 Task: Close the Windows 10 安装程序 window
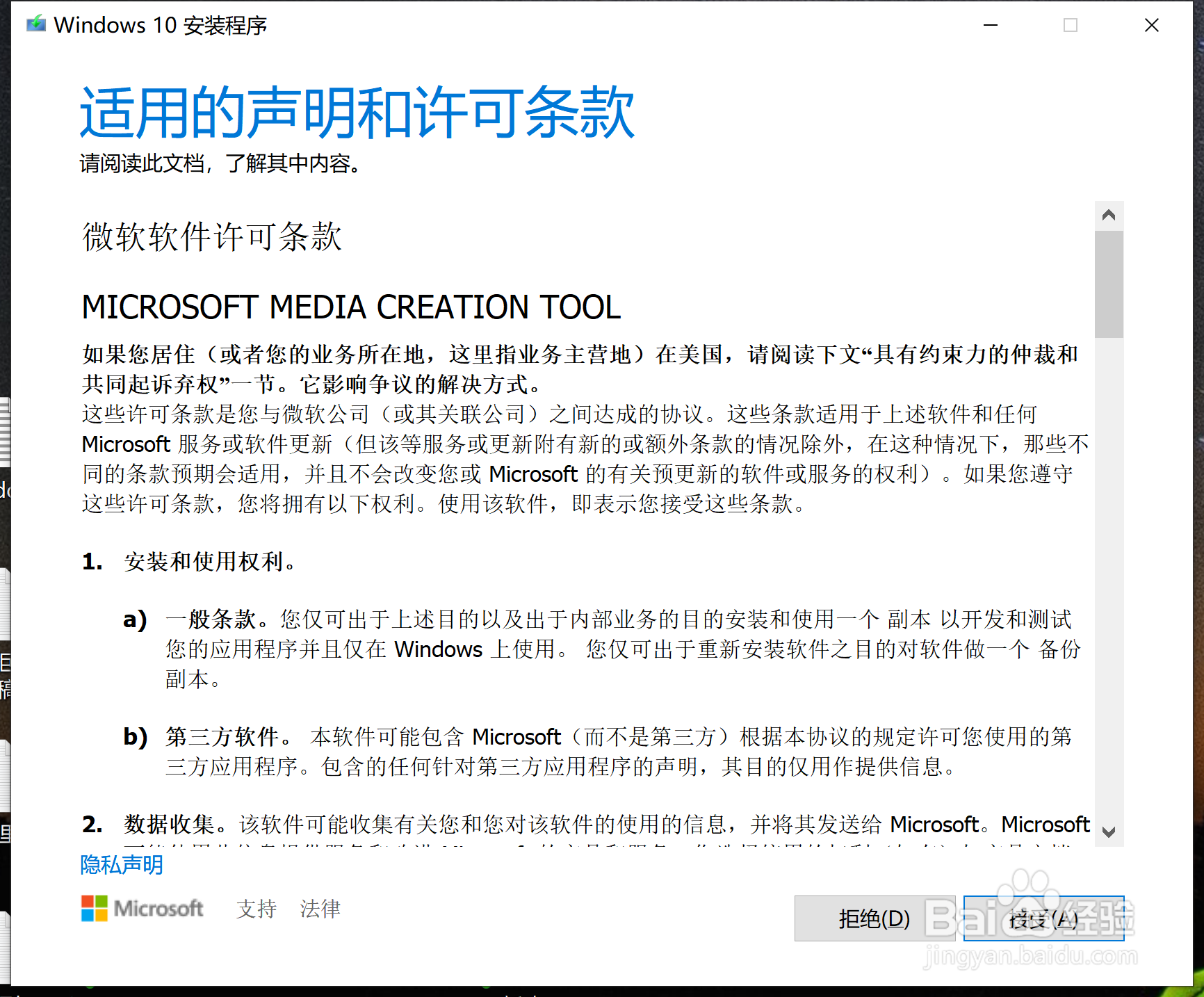(1152, 24)
